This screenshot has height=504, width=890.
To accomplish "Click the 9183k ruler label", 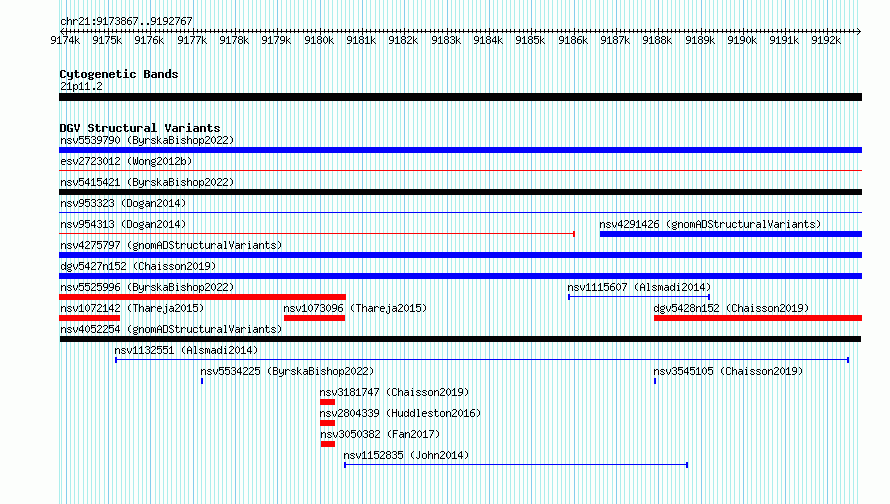I will 446,40.
